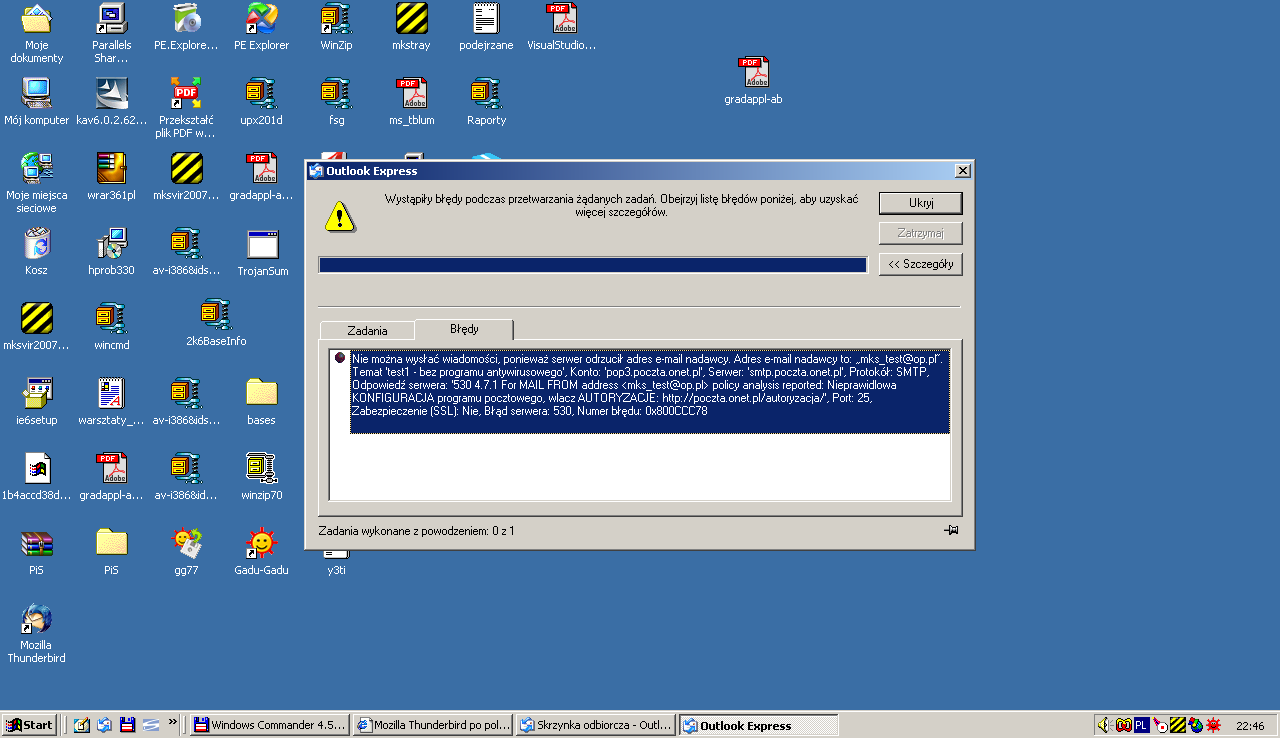
Task: Switch to Windows Commander 4.5 taskbar button
Action: point(270,725)
